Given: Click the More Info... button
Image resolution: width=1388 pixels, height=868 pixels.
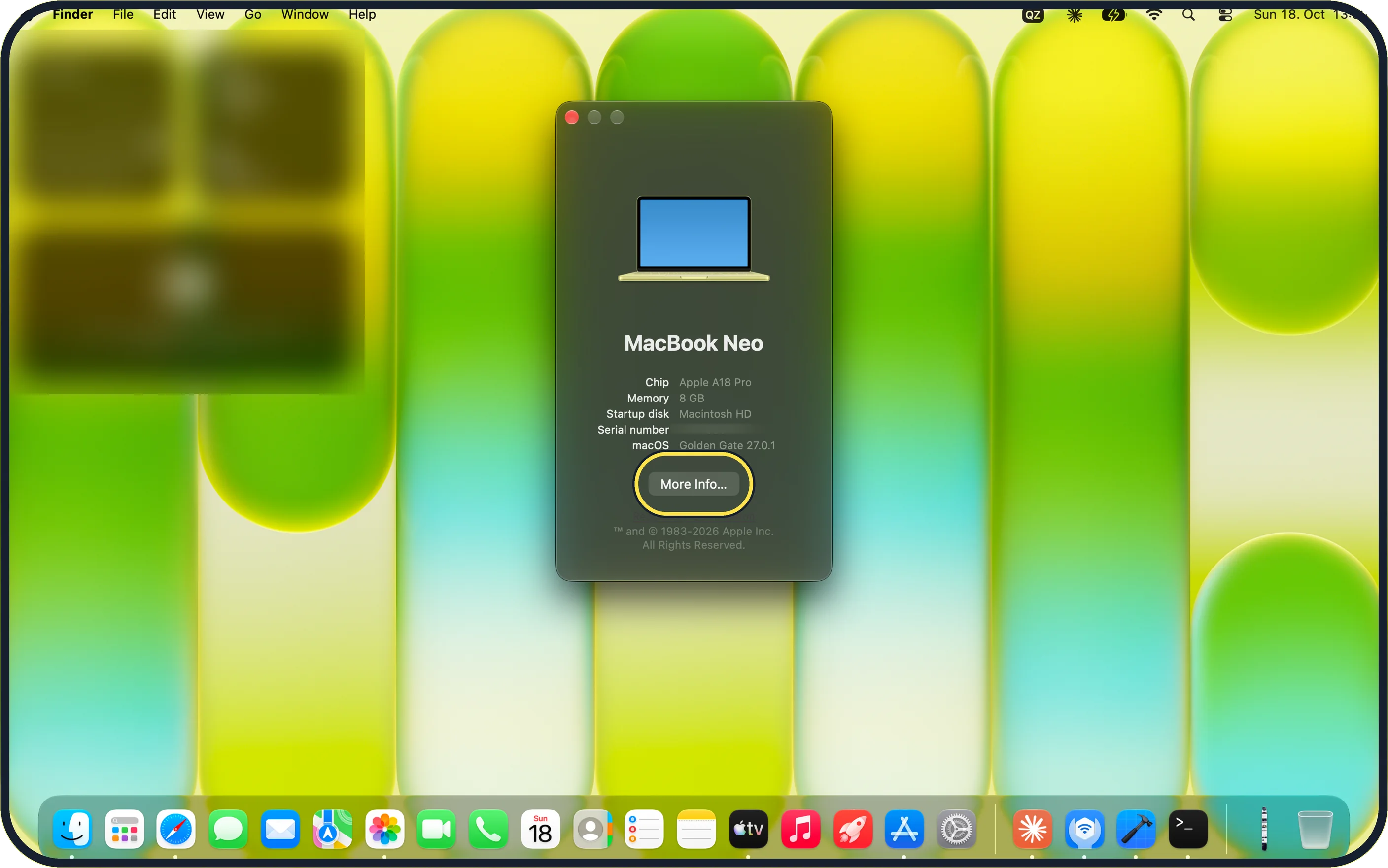Looking at the screenshot, I should point(694,484).
